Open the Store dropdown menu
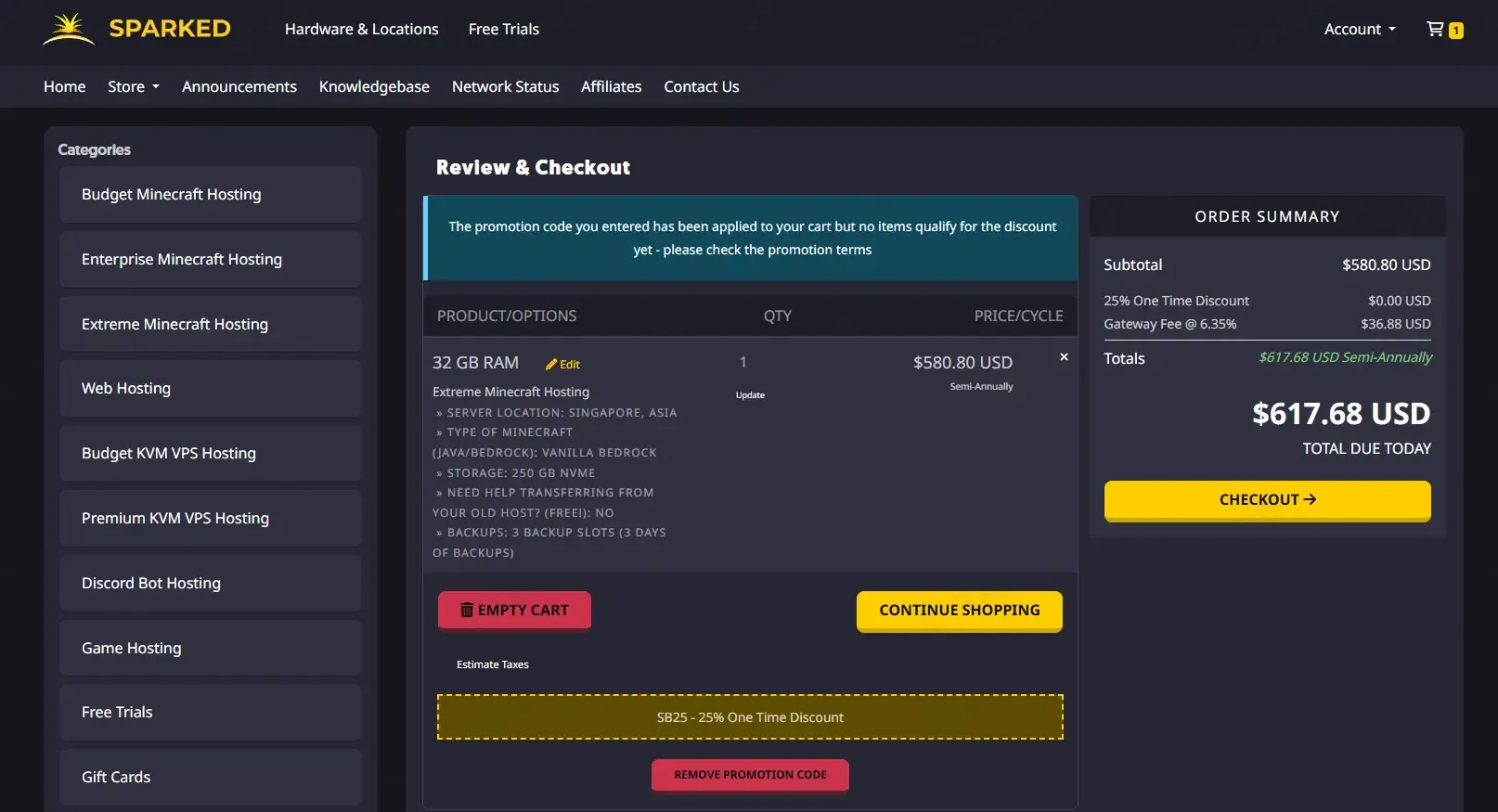 (x=134, y=86)
